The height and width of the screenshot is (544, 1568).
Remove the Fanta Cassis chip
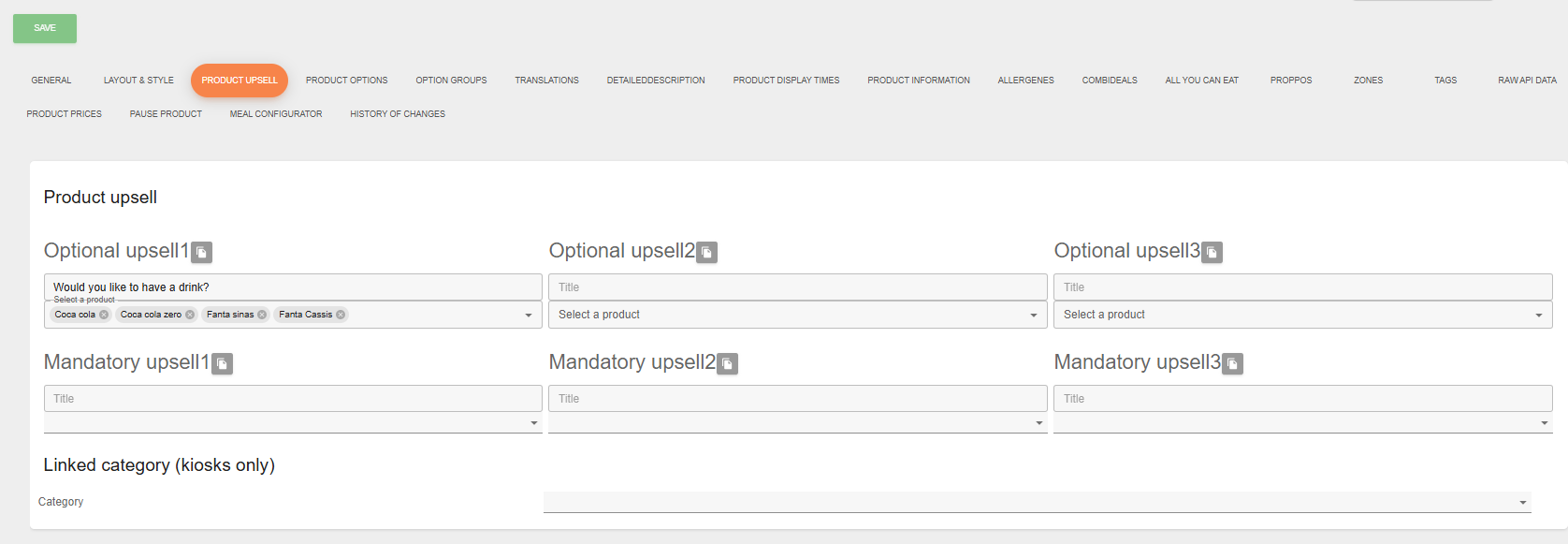point(341,315)
